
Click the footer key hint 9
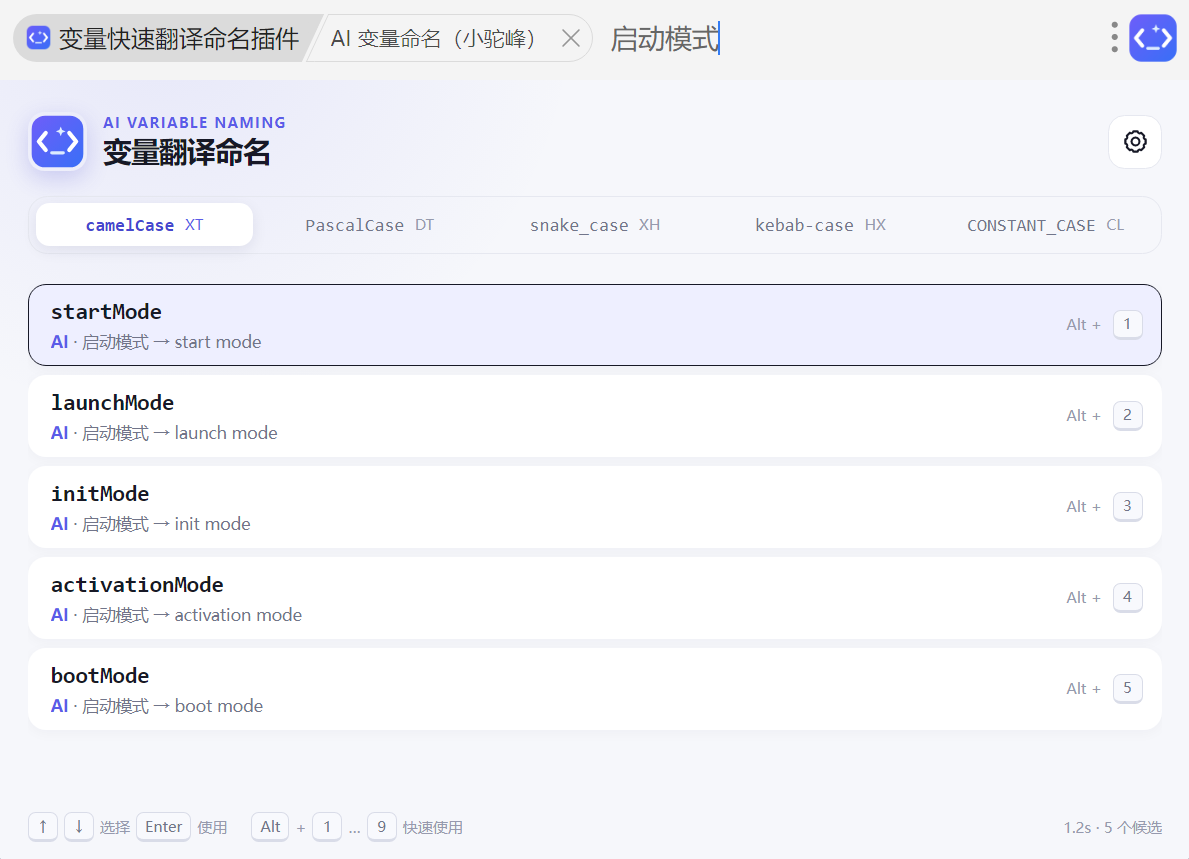(381, 827)
